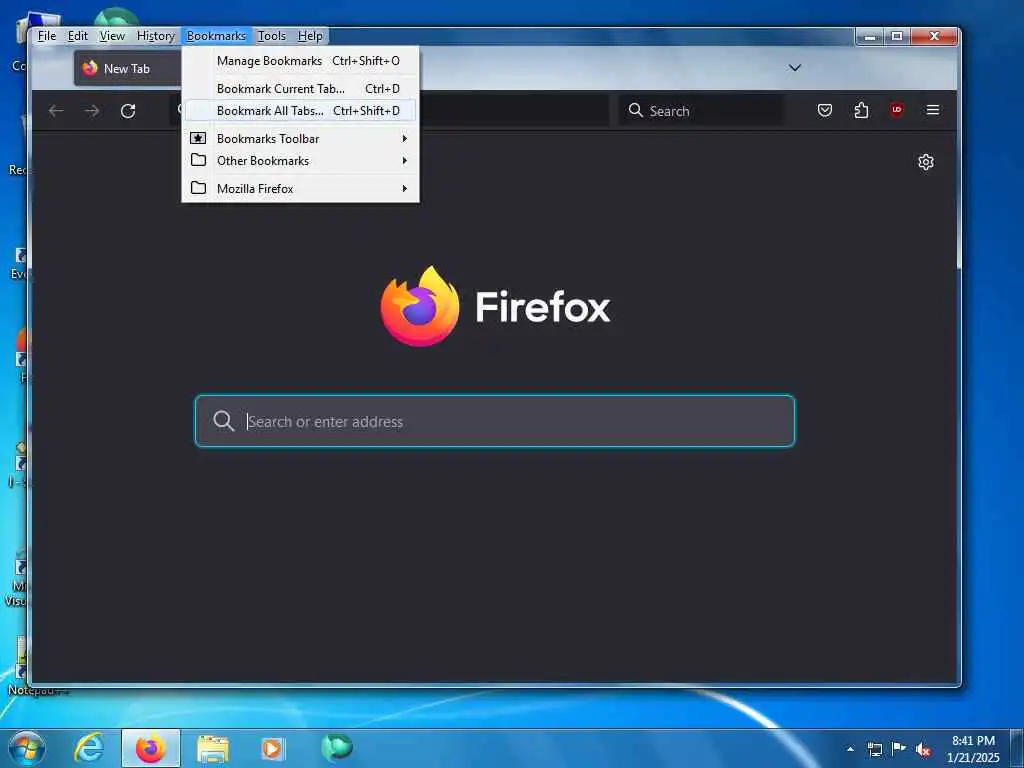Open the File menu
The height and width of the screenshot is (768, 1024).
(46, 36)
